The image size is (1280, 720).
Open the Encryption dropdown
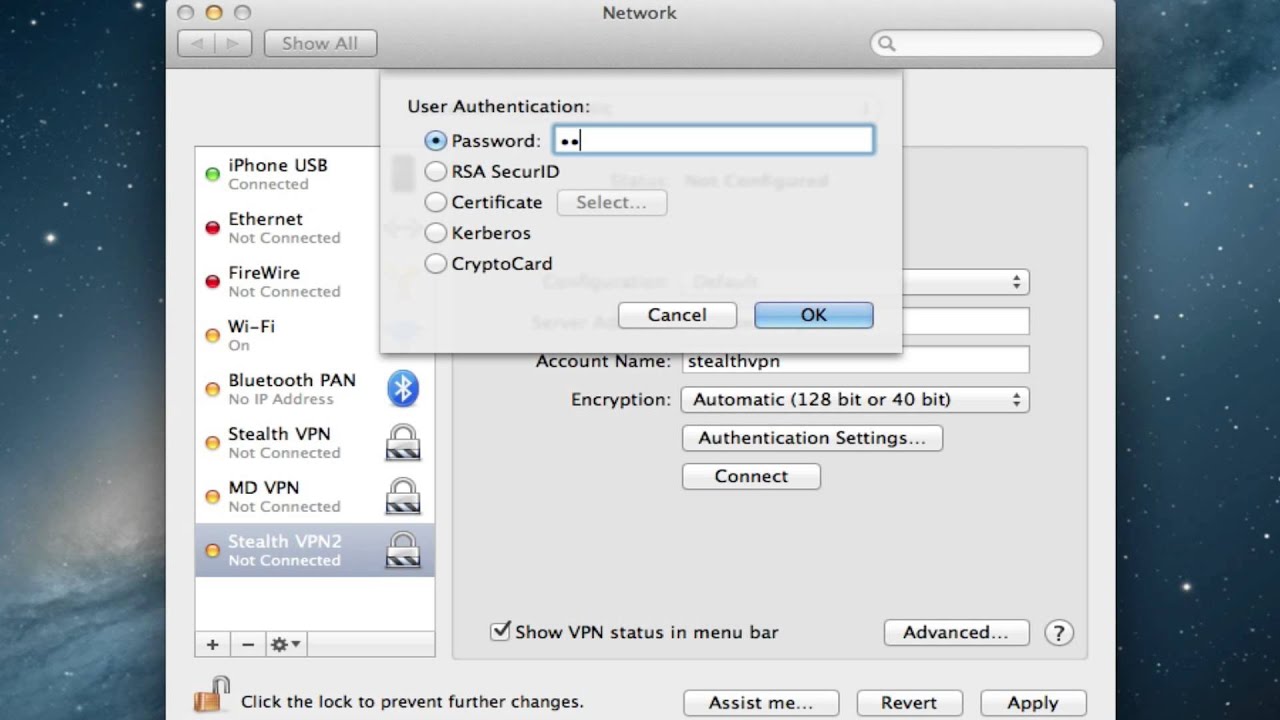tap(855, 399)
